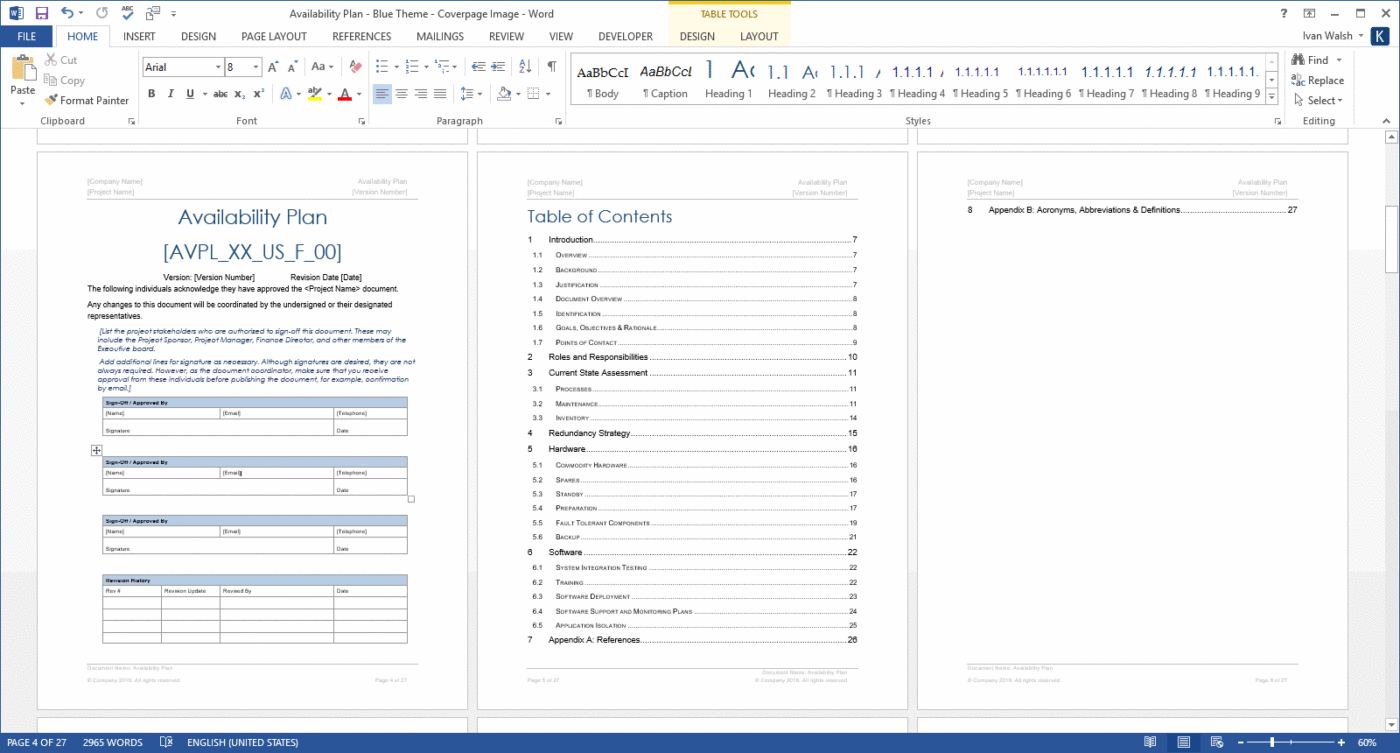Select the Format Painter tool
The width and height of the screenshot is (1400, 753).
pos(86,100)
